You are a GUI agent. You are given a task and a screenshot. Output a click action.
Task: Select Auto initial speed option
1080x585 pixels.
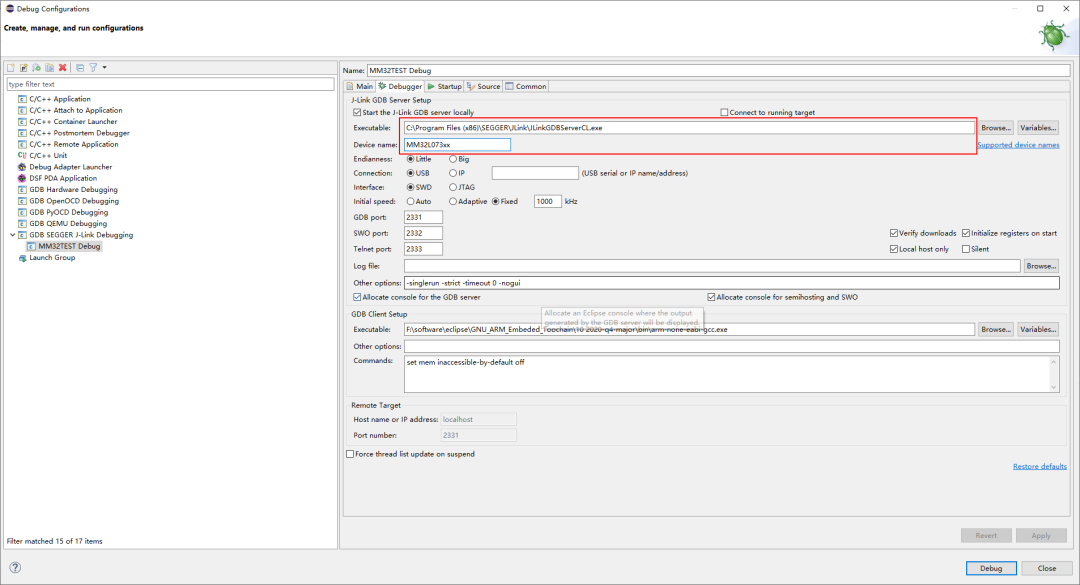coord(411,202)
